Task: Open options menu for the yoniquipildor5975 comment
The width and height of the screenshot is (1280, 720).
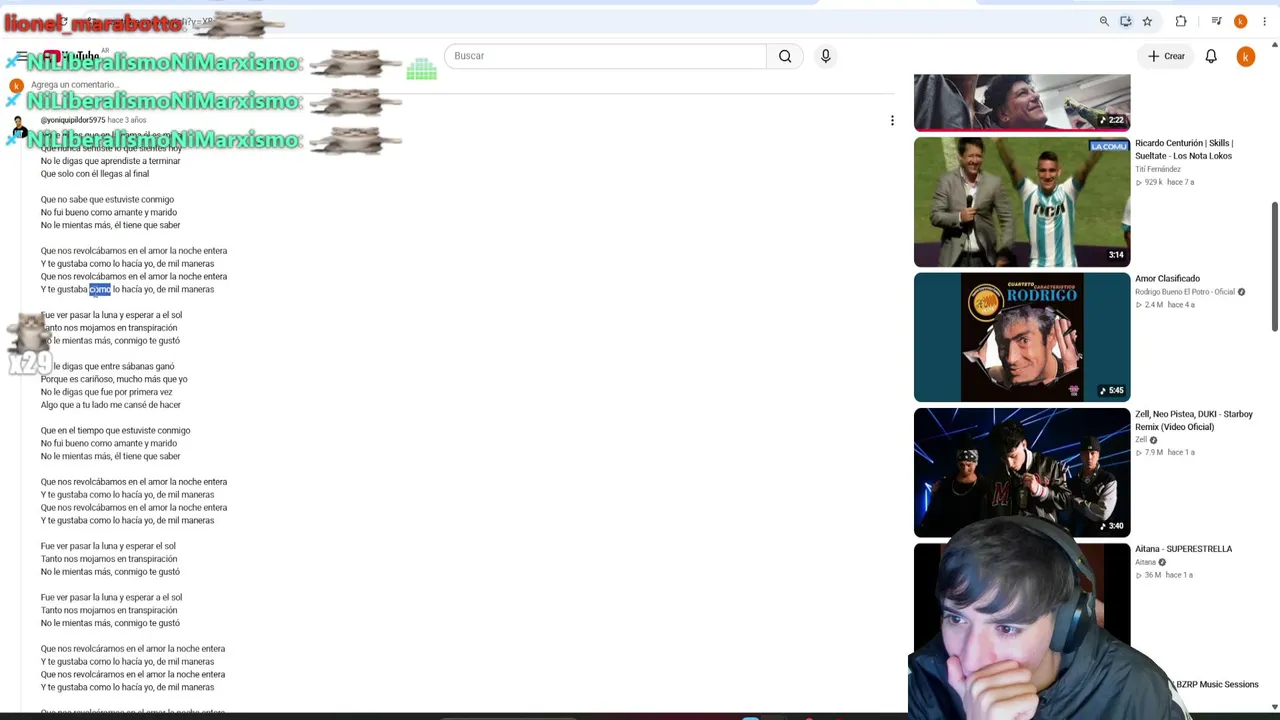Action: (x=892, y=121)
